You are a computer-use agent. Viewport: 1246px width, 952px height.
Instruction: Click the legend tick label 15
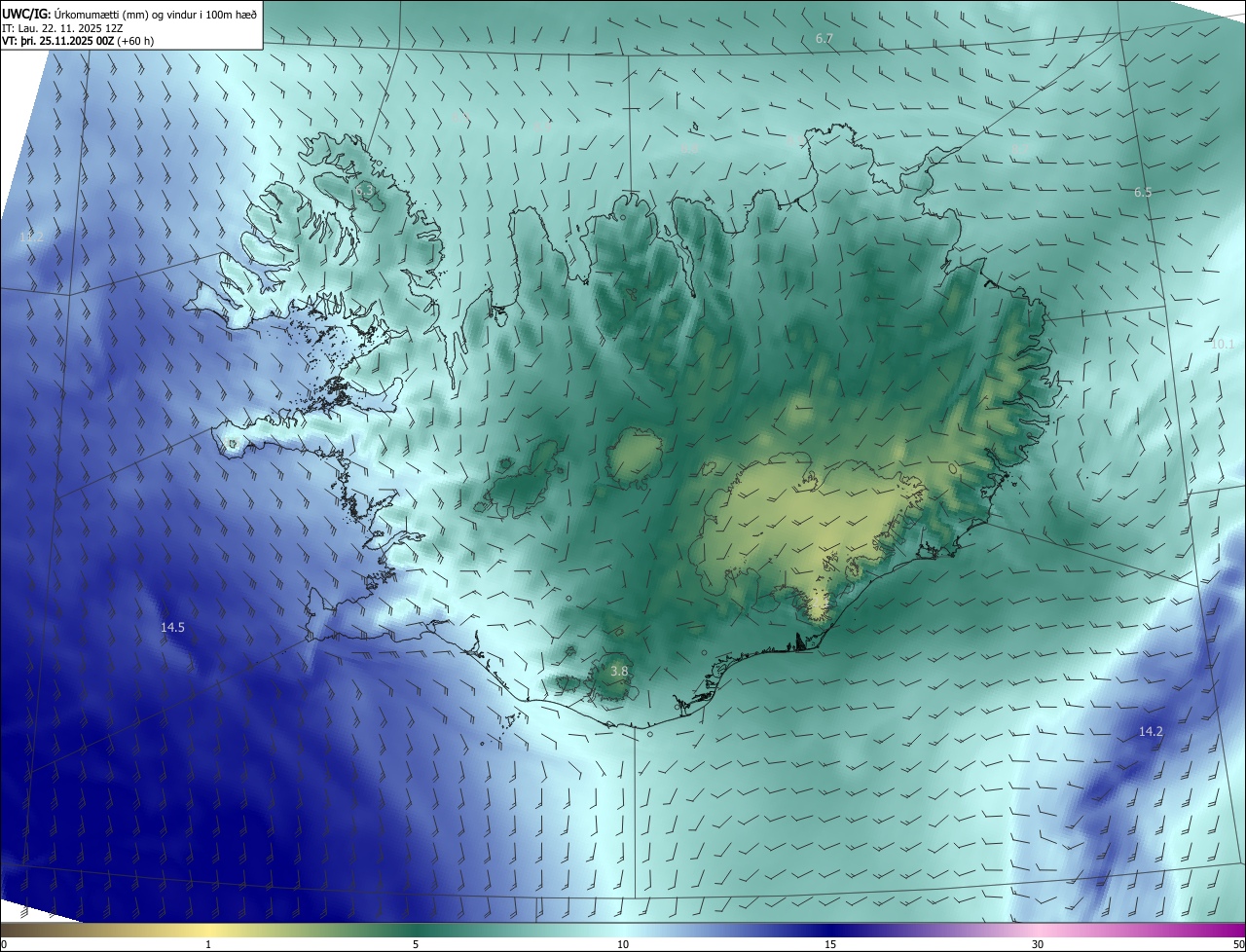830,944
